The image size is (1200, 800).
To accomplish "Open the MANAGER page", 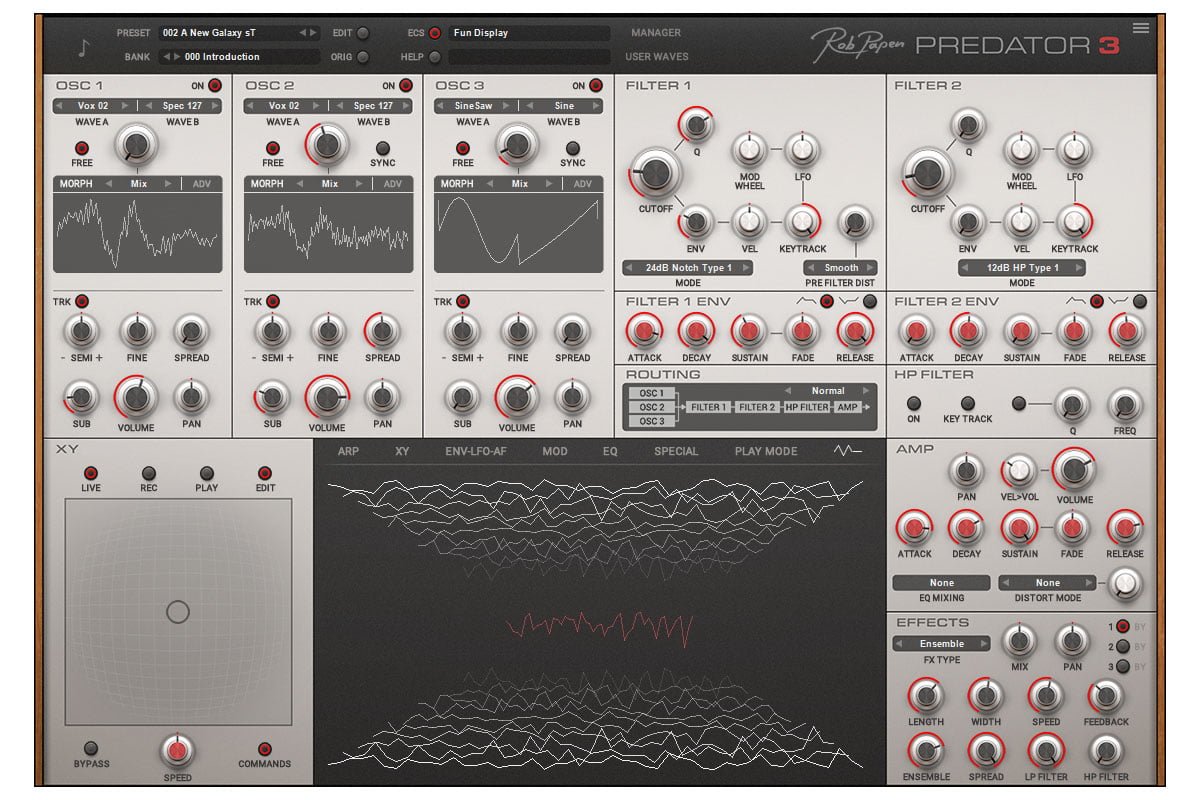I will [x=656, y=33].
